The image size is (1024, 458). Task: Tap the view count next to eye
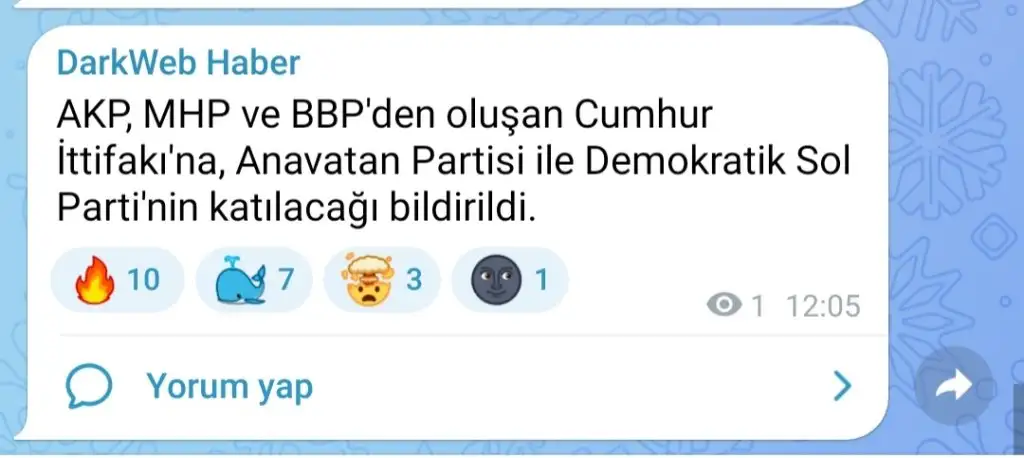coord(757,306)
